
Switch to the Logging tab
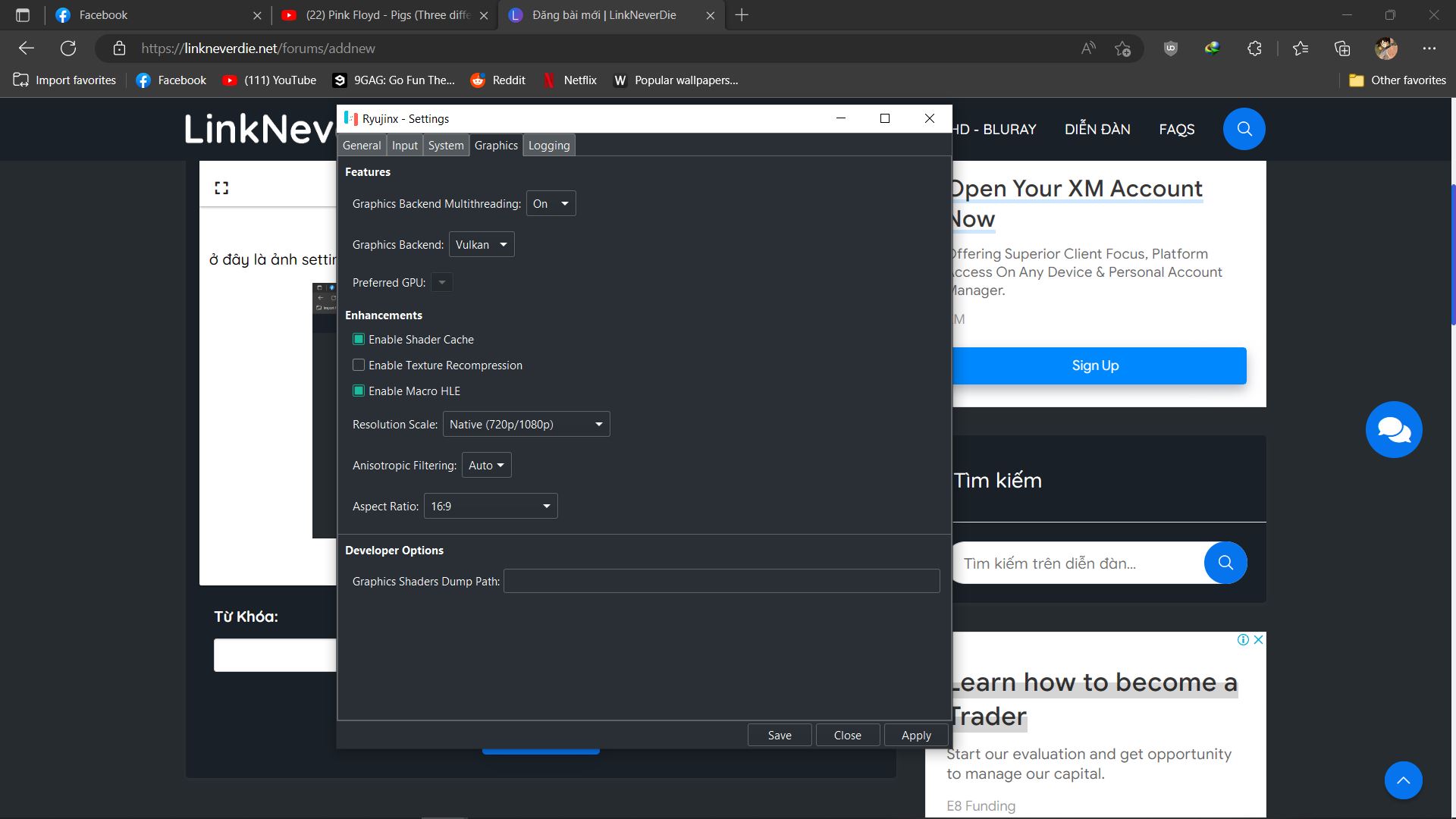[549, 145]
